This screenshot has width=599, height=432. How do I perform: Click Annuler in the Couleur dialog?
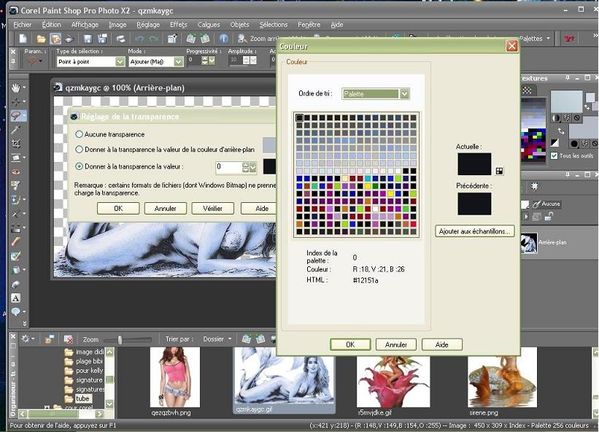coord(396,345)
